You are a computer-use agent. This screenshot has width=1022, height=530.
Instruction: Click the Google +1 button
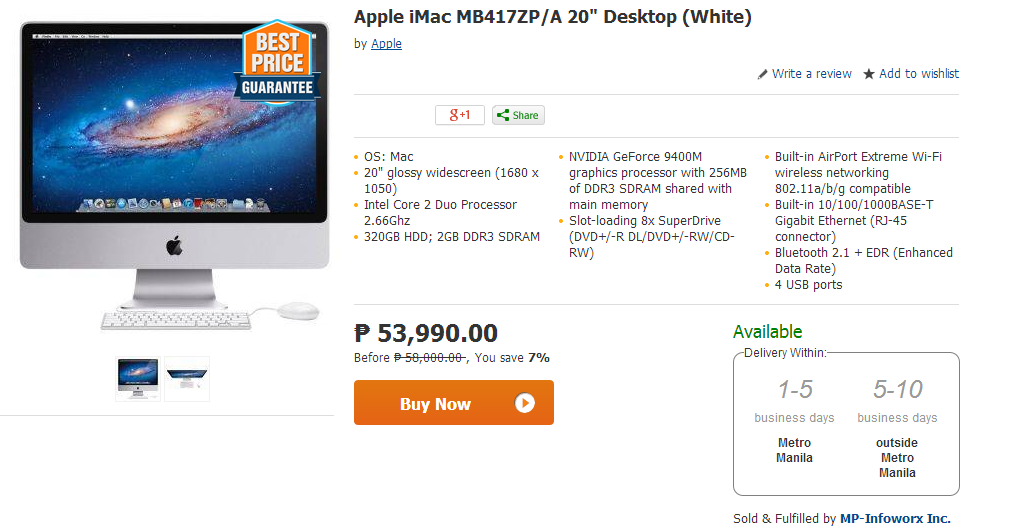460,115
